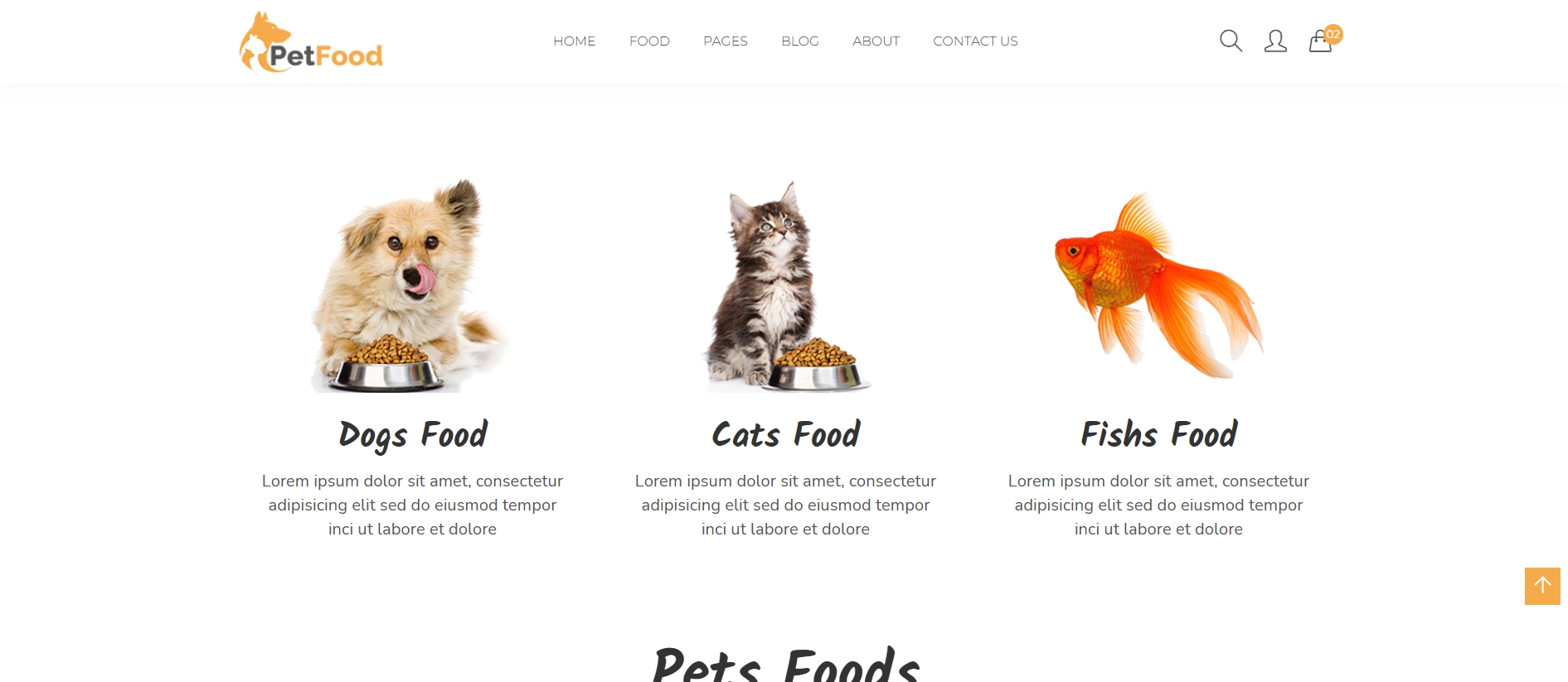The width and height of the screenshot is (1568, 682).
Task: Open the HOME menu item
Action: (575, 41)
